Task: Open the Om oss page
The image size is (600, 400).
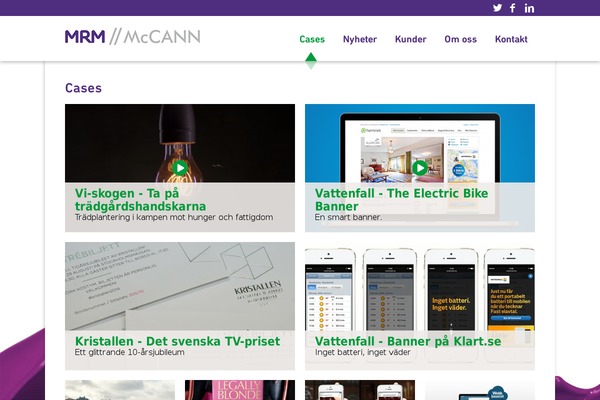Action: pyautogui.click(x=460, y=39)
